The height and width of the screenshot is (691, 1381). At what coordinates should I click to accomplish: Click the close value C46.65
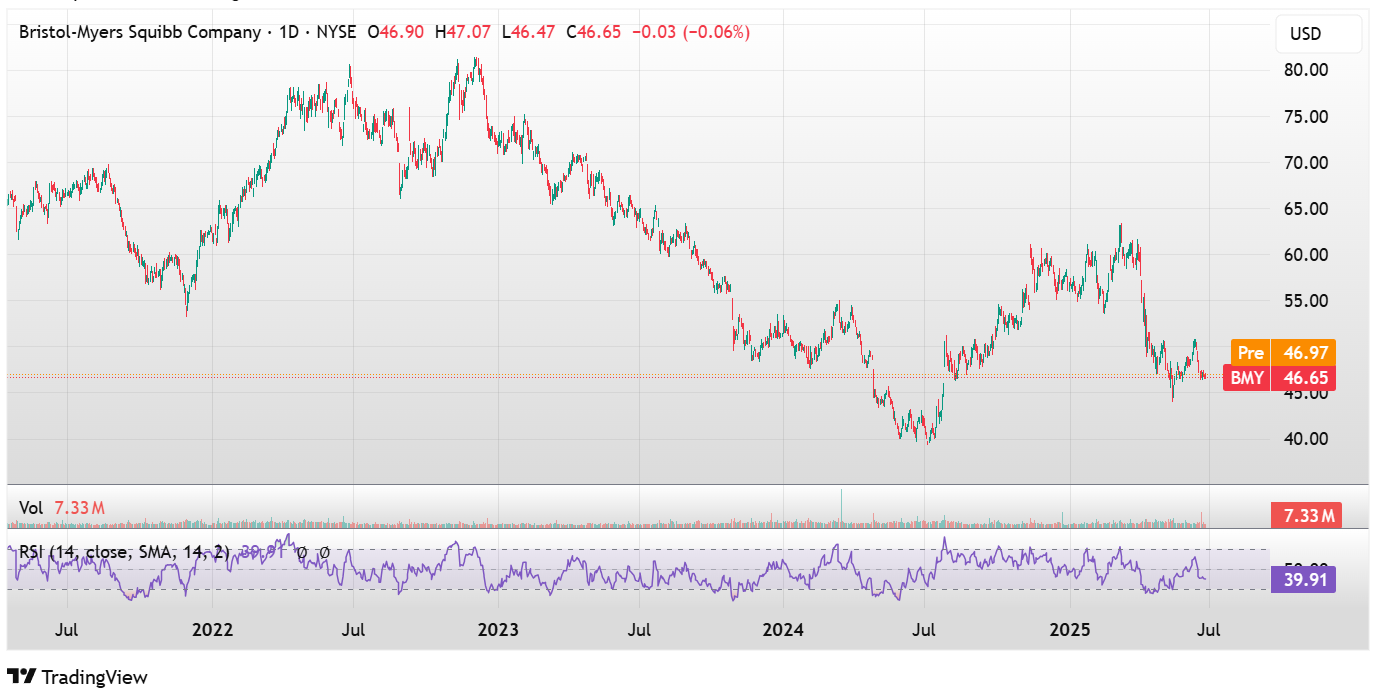coord(594,32)
